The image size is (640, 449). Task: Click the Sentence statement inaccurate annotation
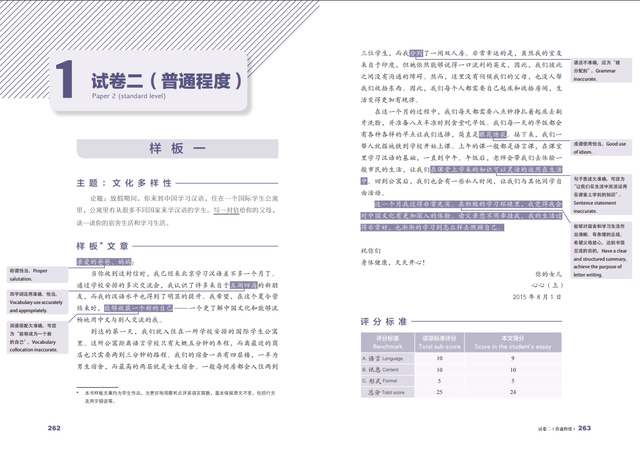601,195
